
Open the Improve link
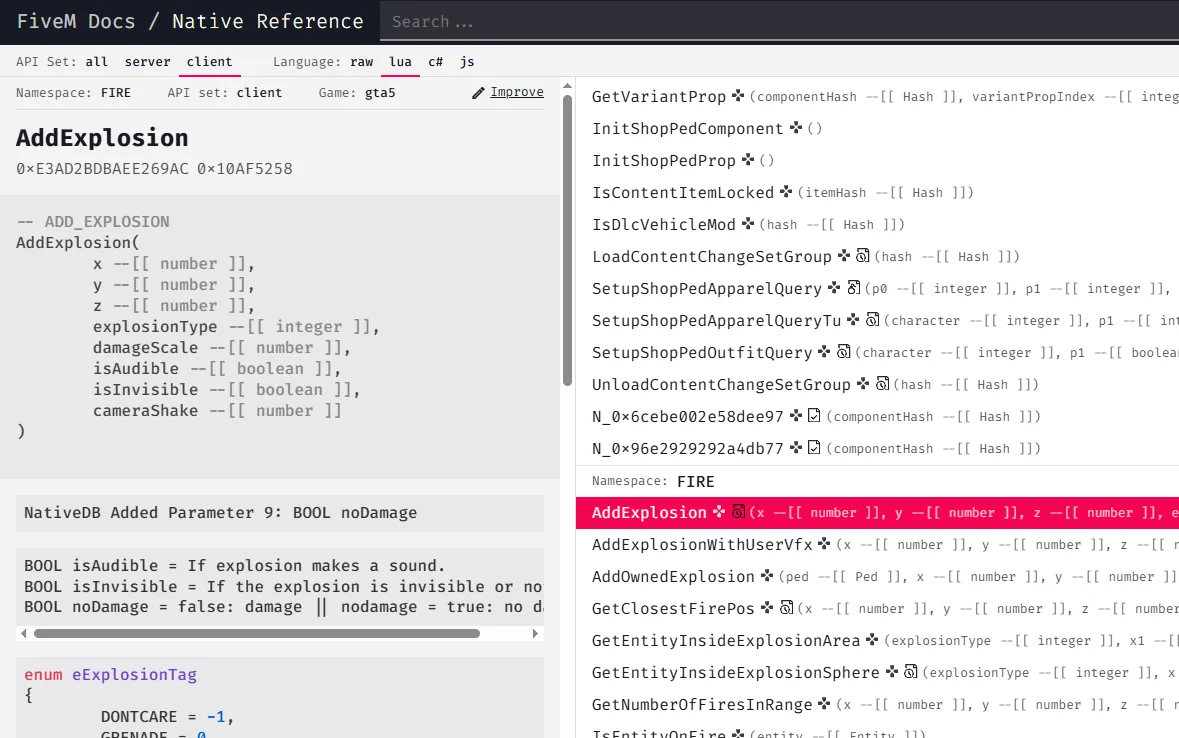(x=518, y=91)
